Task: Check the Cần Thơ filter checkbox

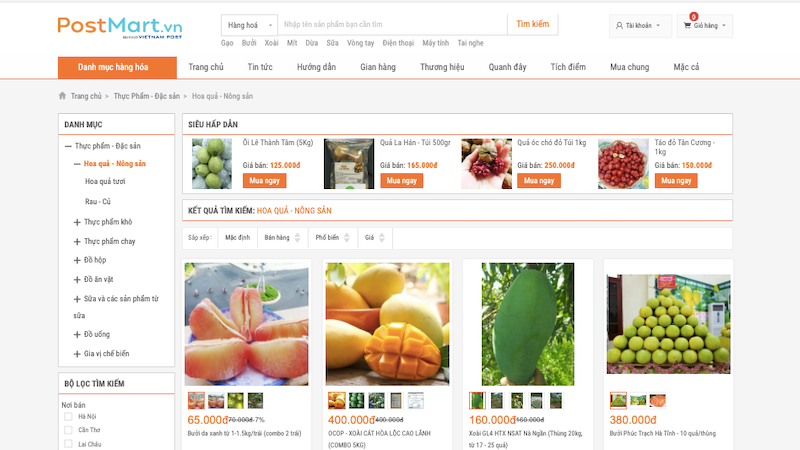Action: pyautogui.click(x=68, y=430)
